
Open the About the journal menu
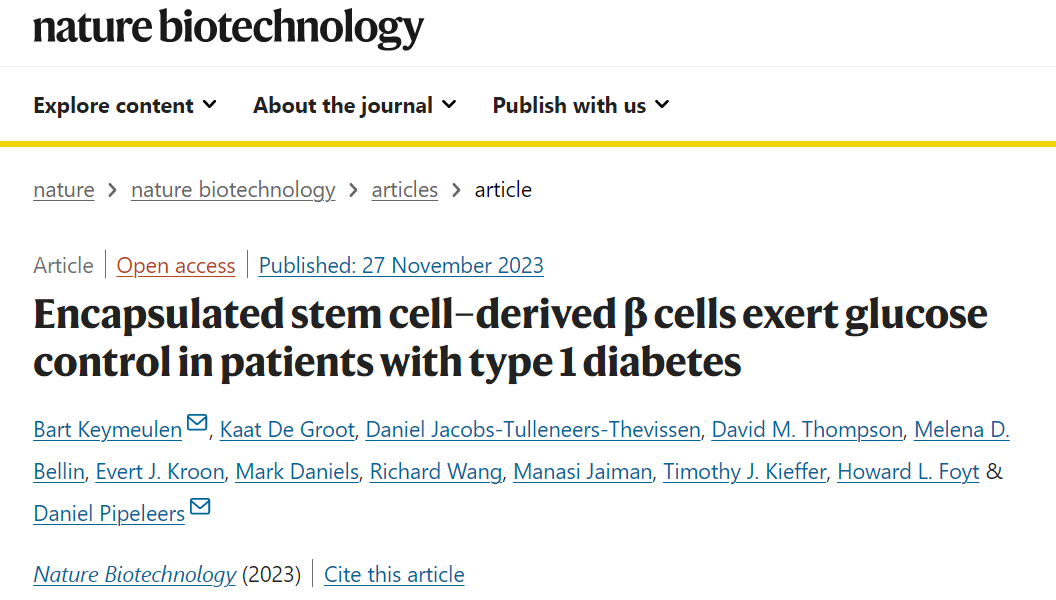point(355,105)
